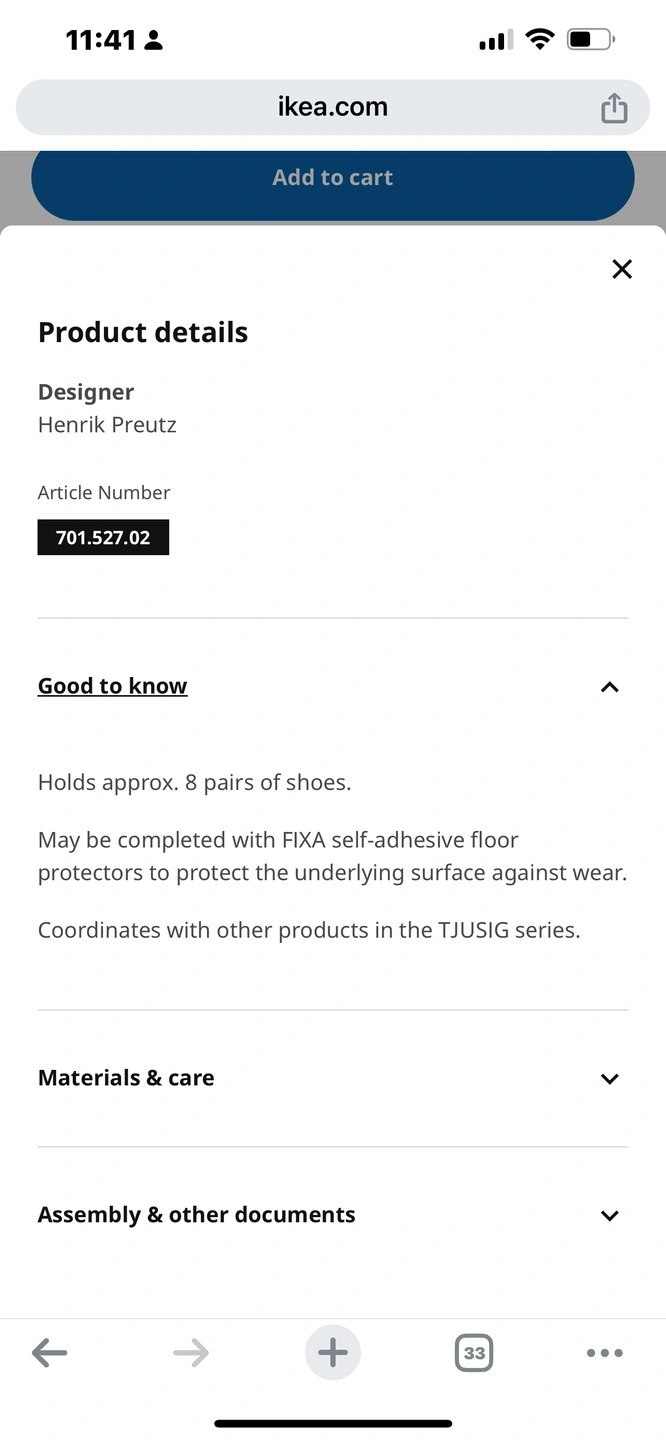Expand Assembly & other documents chevron
Image resolution: width=666 pixels, height=1440 pixels.
coord(609,1216)
